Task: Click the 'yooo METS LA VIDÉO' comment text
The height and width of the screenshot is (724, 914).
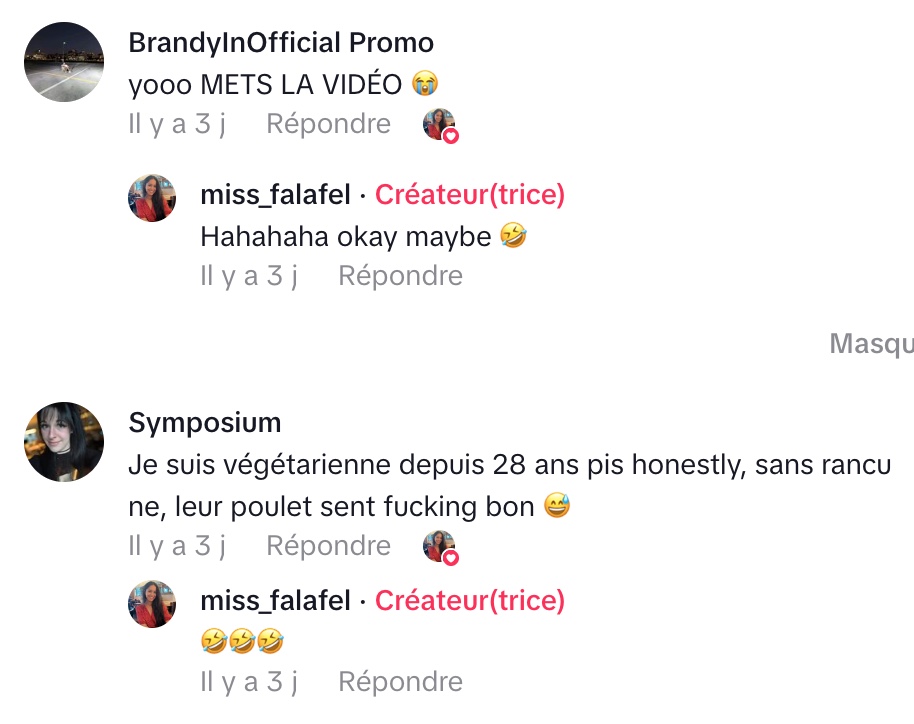Action: pyautogui.click(x=264, y=84)
